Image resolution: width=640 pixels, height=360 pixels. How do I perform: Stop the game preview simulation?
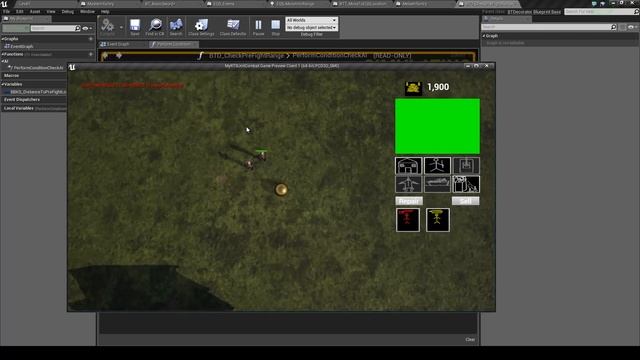pyautogui.click(x=276, y=27)
